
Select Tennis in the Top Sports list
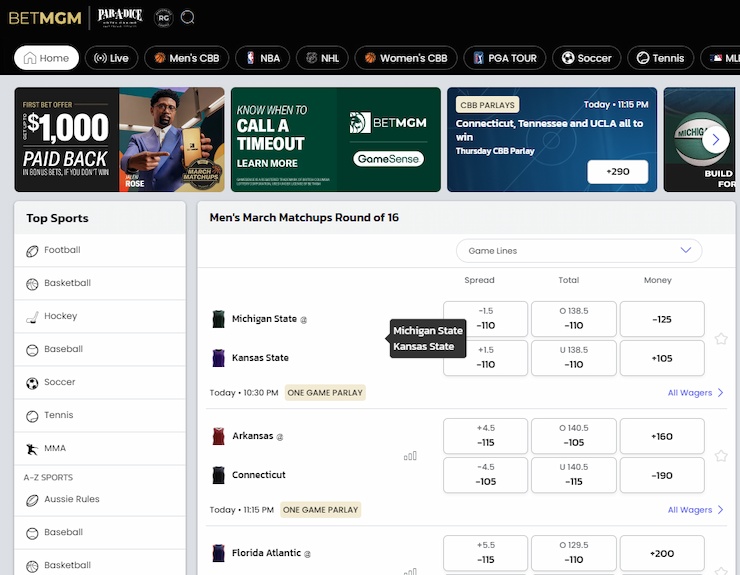coord(100,415)
